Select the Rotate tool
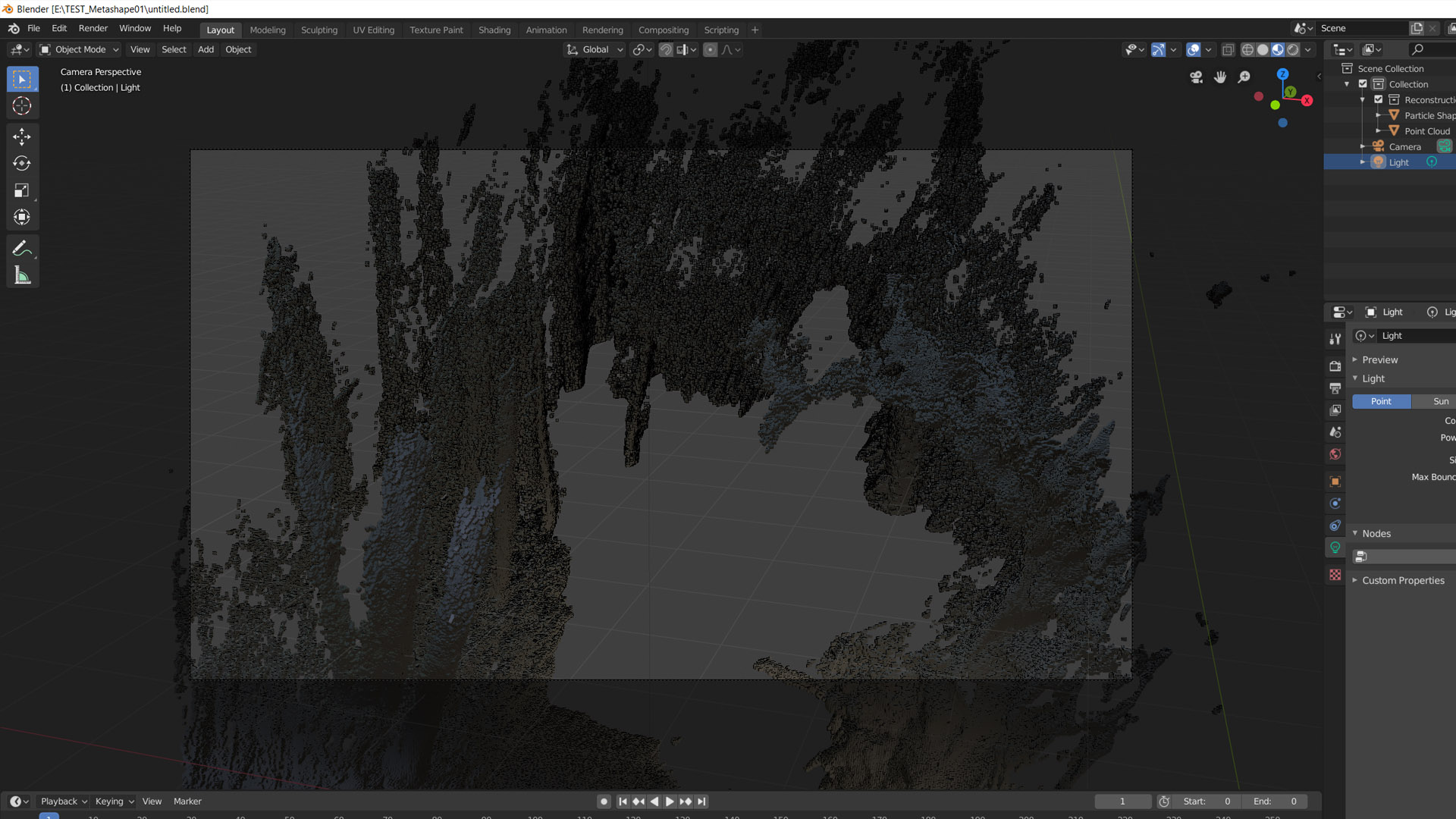 (22, 163)
